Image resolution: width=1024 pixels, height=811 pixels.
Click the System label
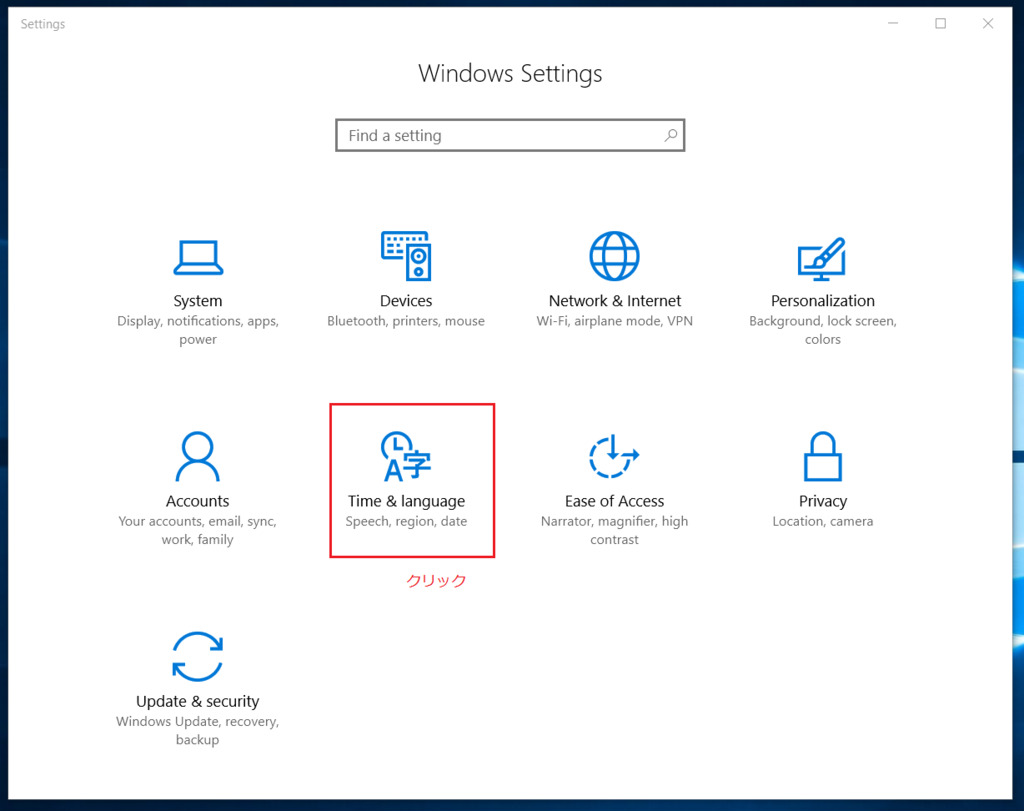198,301
